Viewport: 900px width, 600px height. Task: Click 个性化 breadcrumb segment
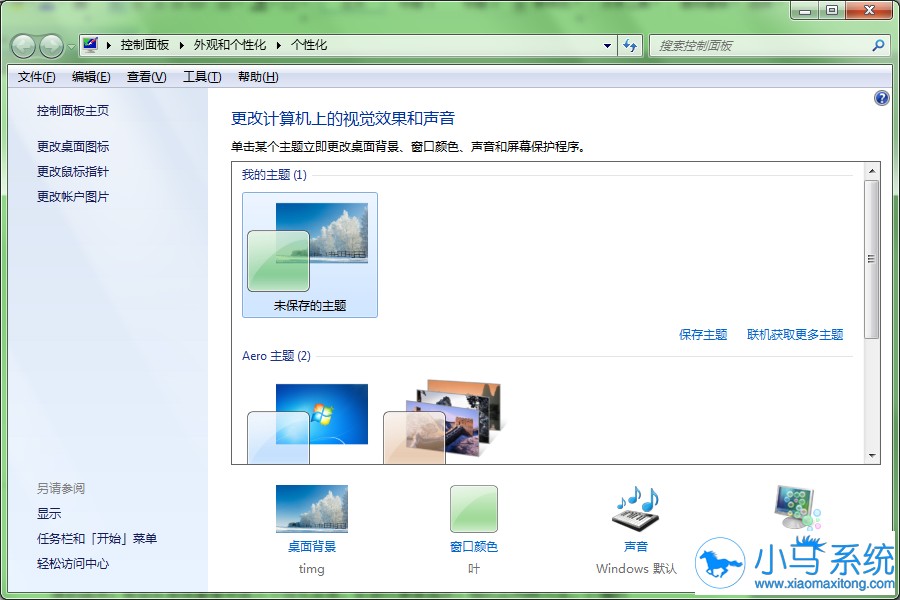(309, 45)
